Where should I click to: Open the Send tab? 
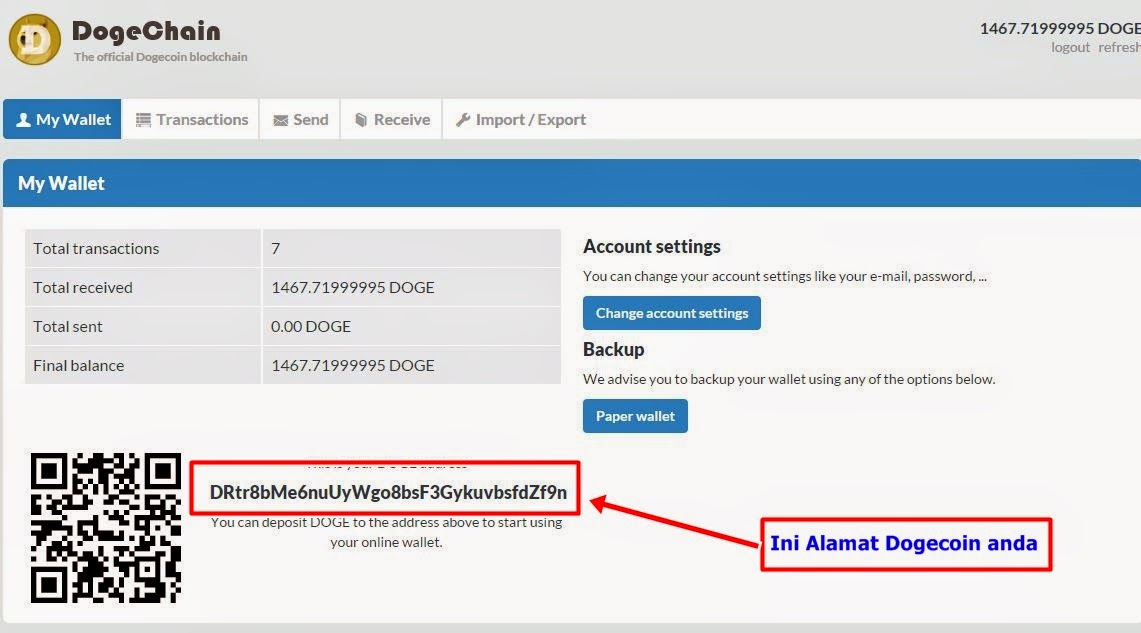(x=301, y=119)
